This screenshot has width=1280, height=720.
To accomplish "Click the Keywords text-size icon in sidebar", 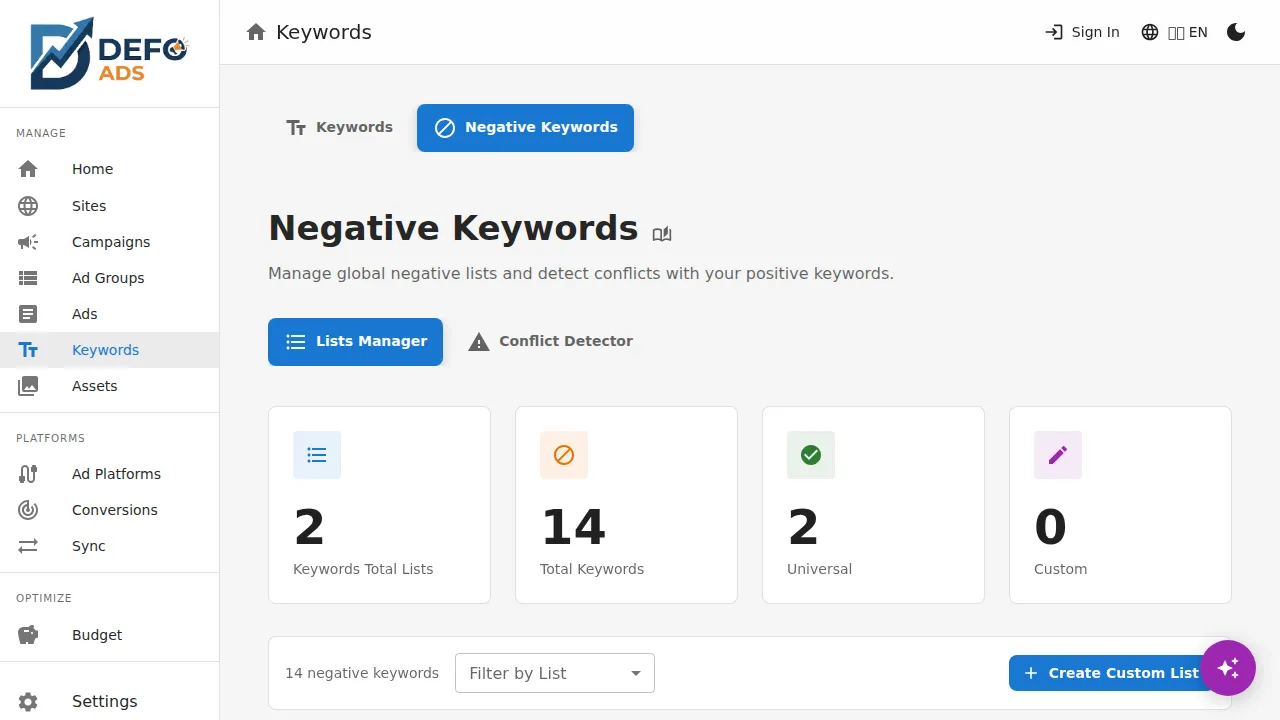I will click(x=28, y=350).
